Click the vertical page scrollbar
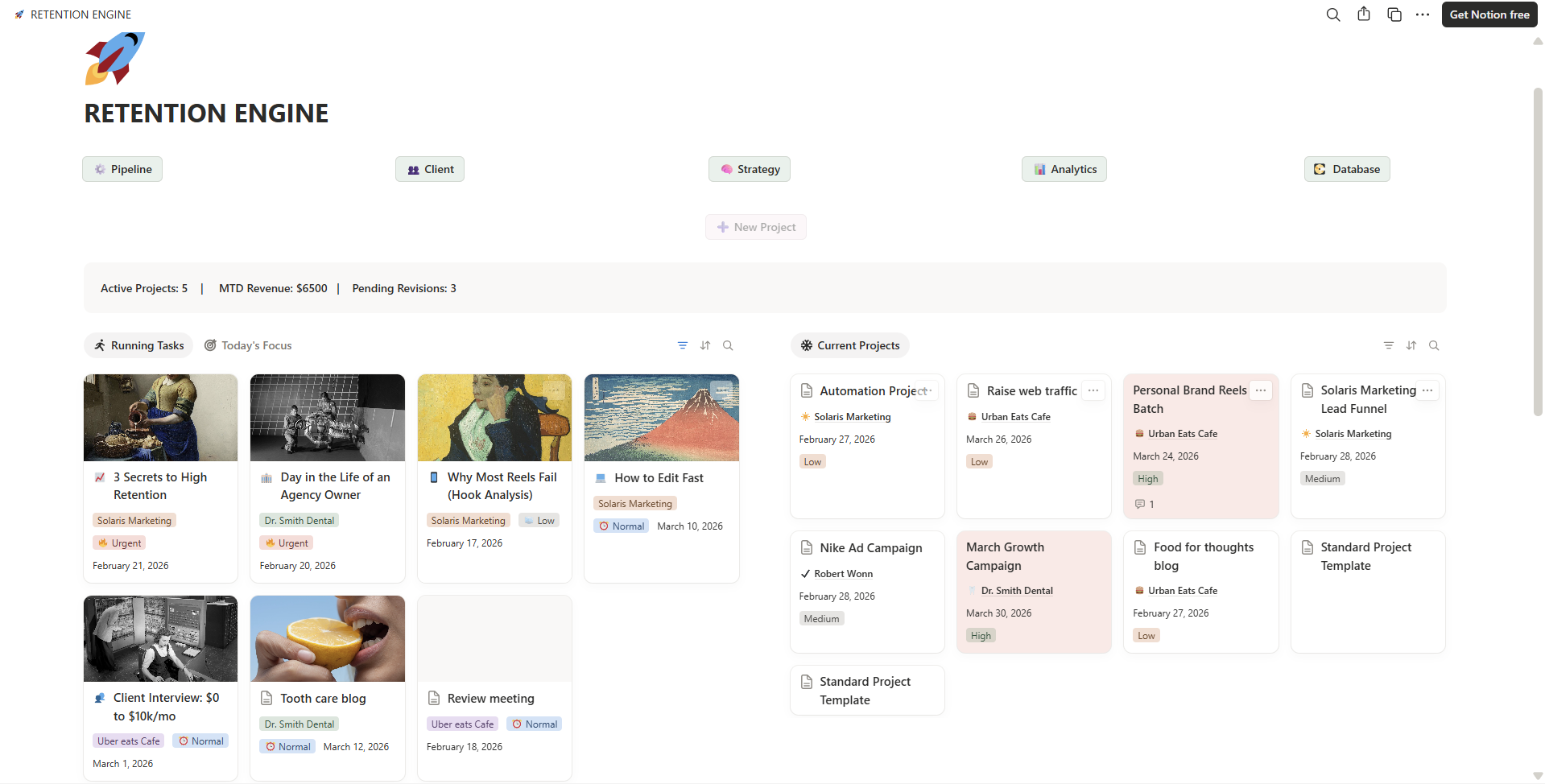 tap(1538, 254)
